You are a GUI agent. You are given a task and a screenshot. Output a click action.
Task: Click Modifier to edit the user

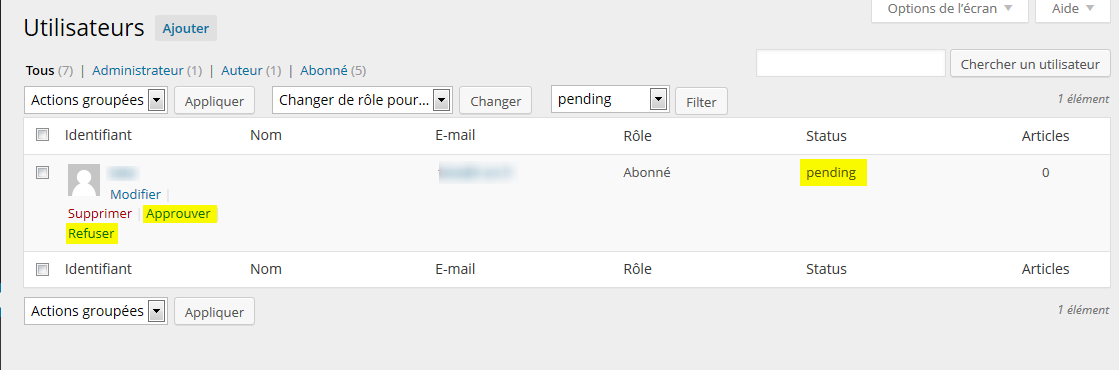(x=136, y=194)
